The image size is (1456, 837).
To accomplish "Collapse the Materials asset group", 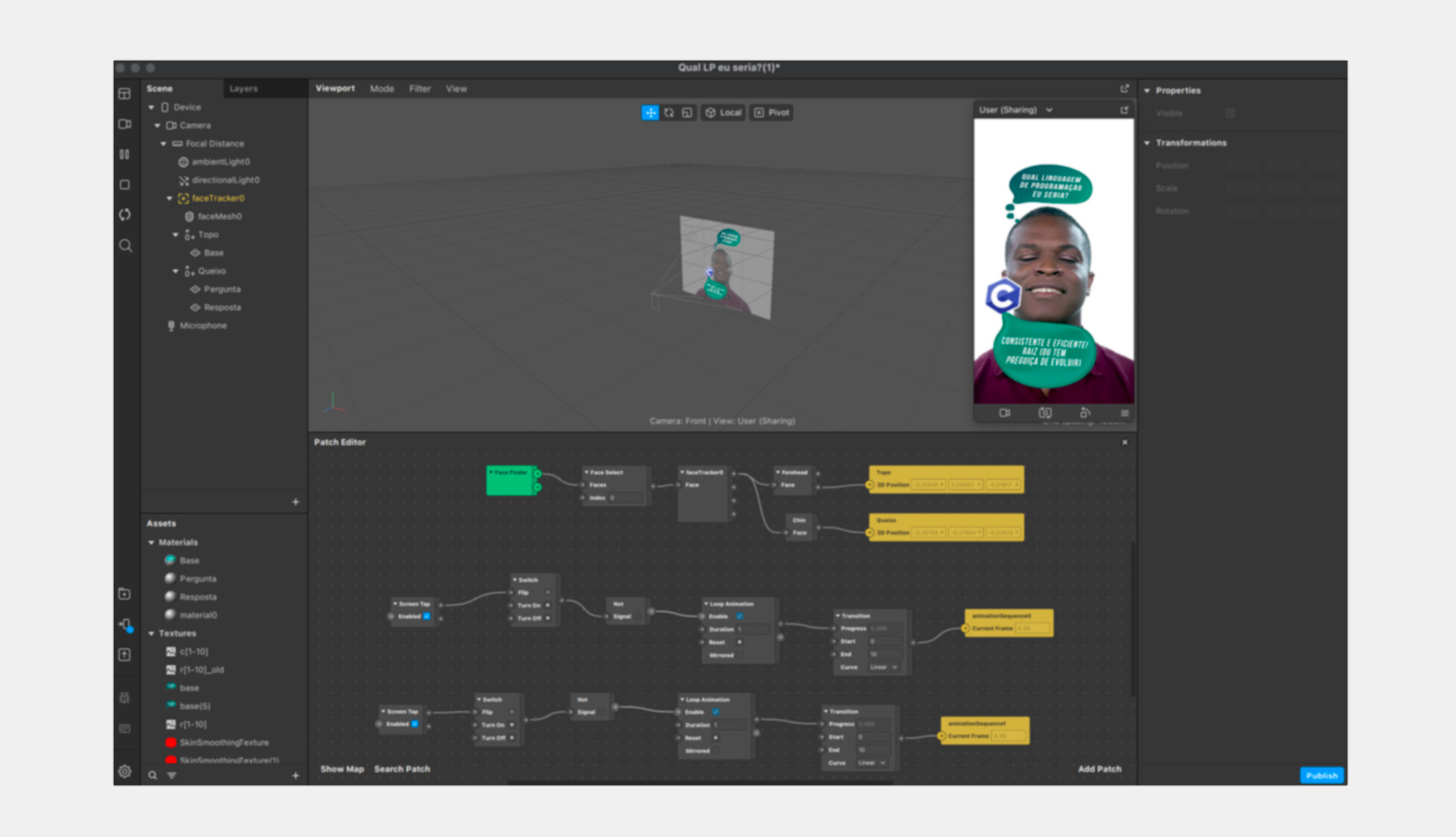I will 152,543.
